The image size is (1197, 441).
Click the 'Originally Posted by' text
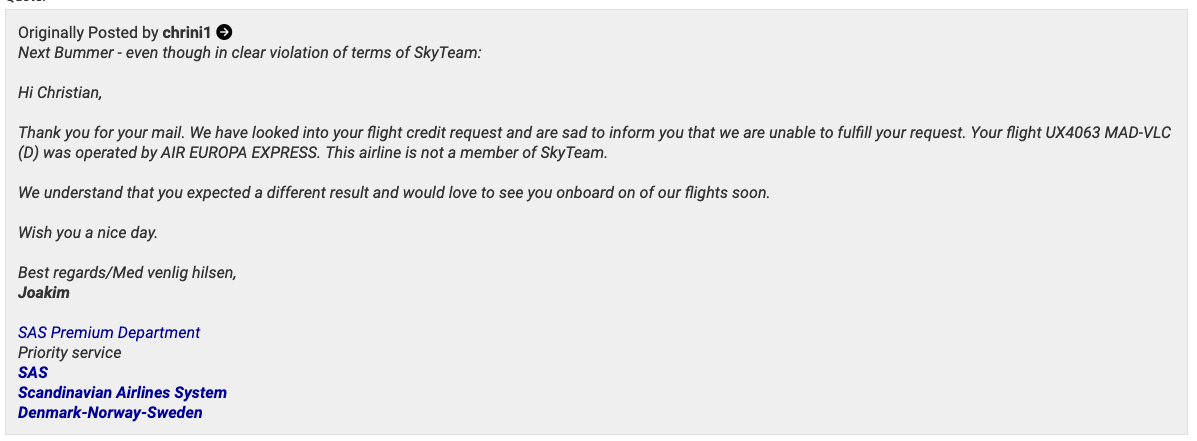[x=88, y=33]
